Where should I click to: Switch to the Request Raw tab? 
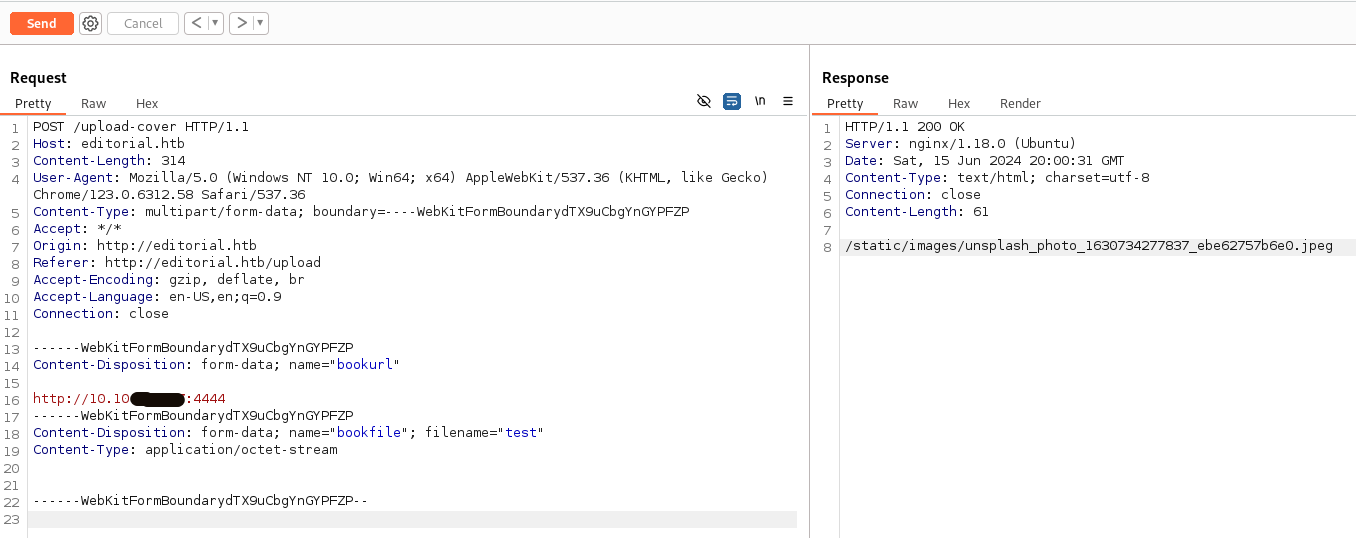(94, 104)
